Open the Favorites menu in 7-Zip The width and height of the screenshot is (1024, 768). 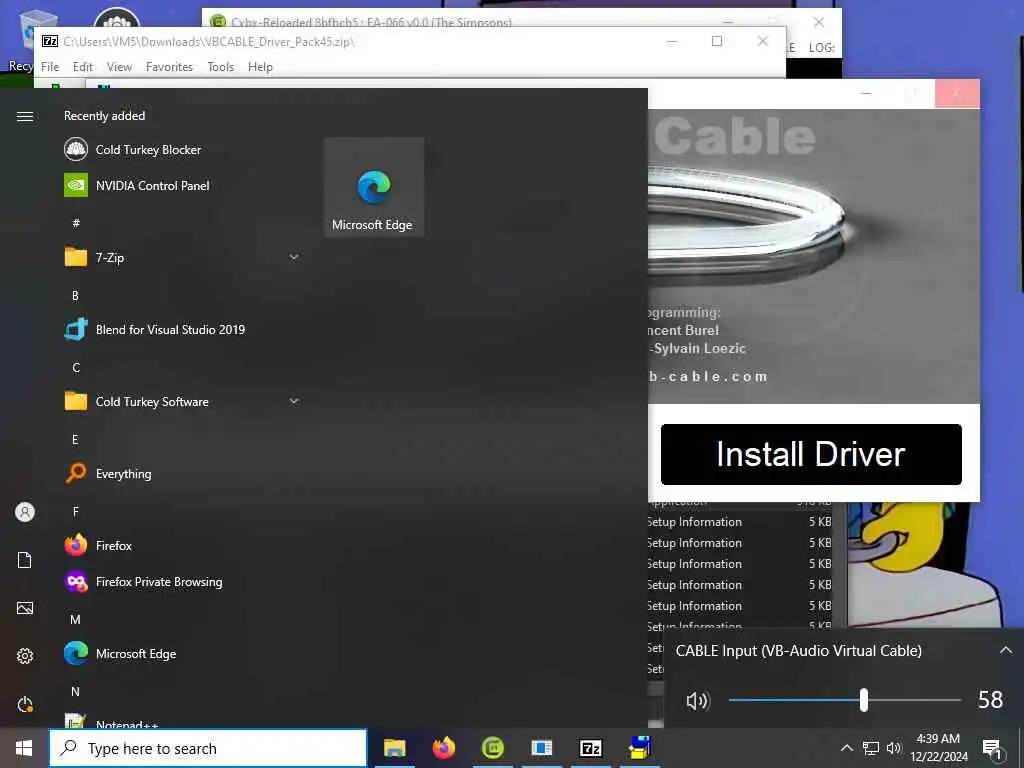pos(169,67)
